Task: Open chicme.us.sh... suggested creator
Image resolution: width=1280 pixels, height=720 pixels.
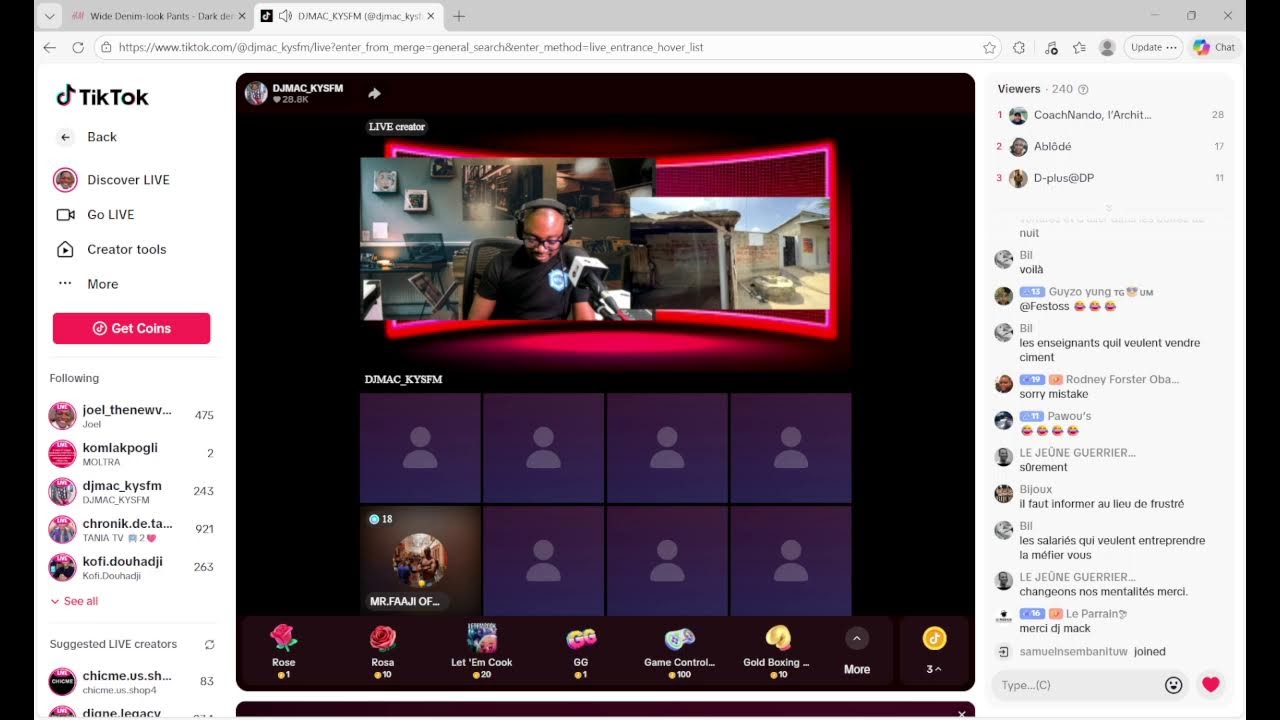Action: 132,681
